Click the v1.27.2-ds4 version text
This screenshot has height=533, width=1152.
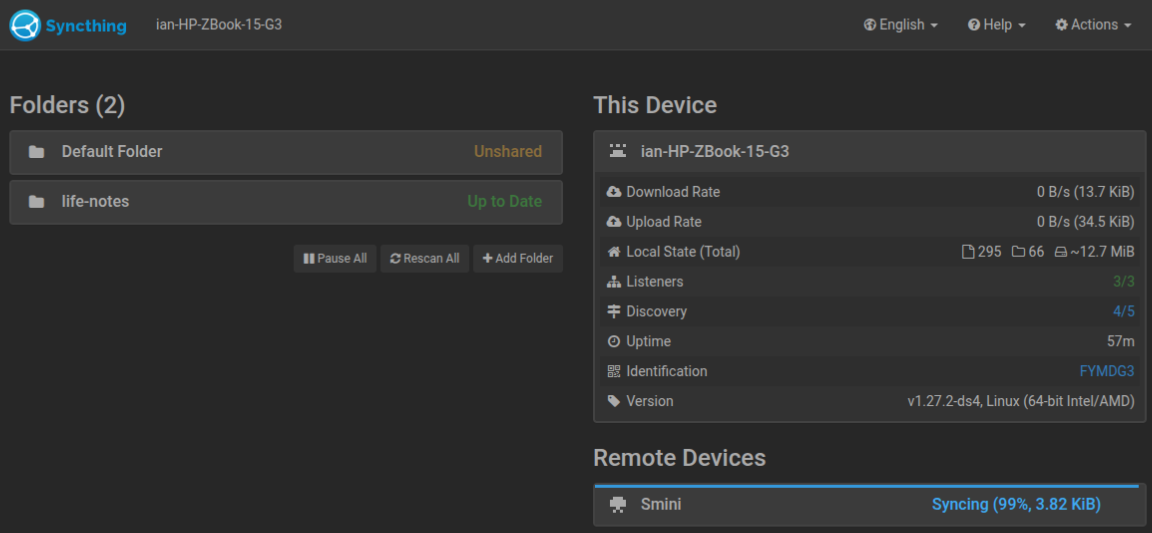coord(1020,401)
